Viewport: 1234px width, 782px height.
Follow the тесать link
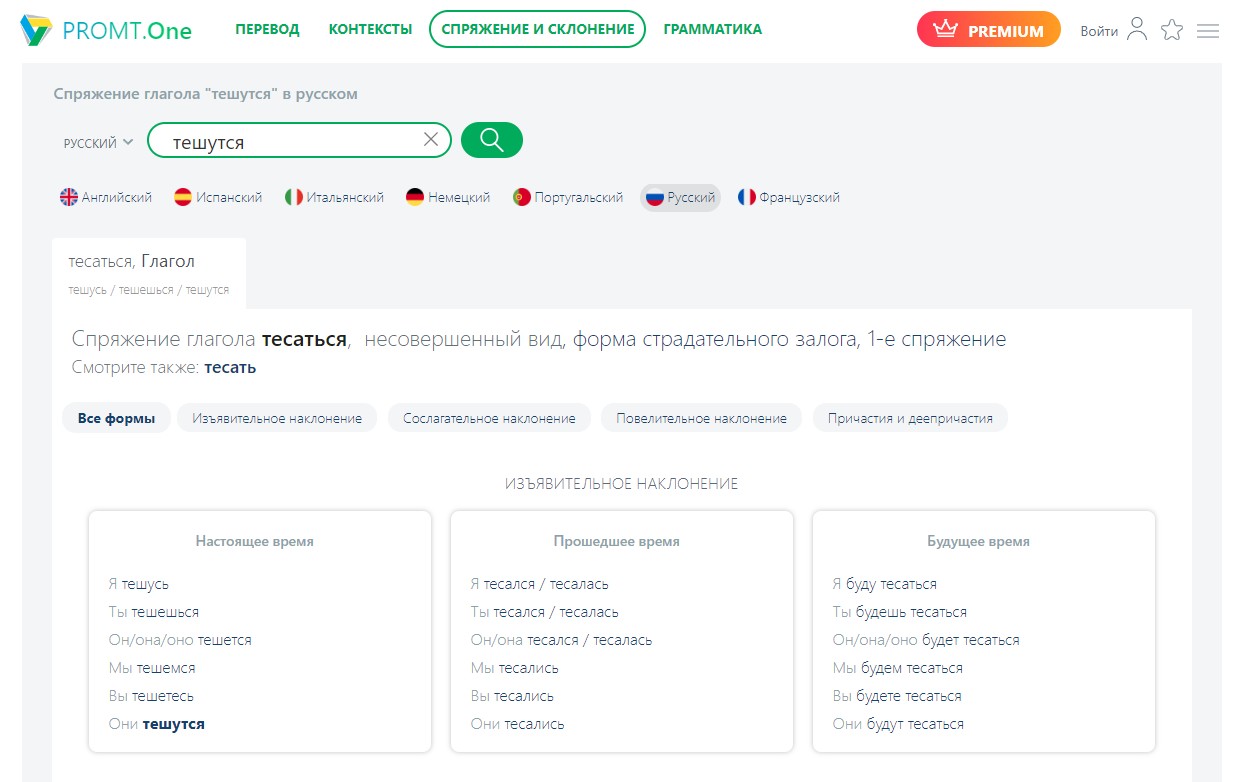[x=230, y=367]
